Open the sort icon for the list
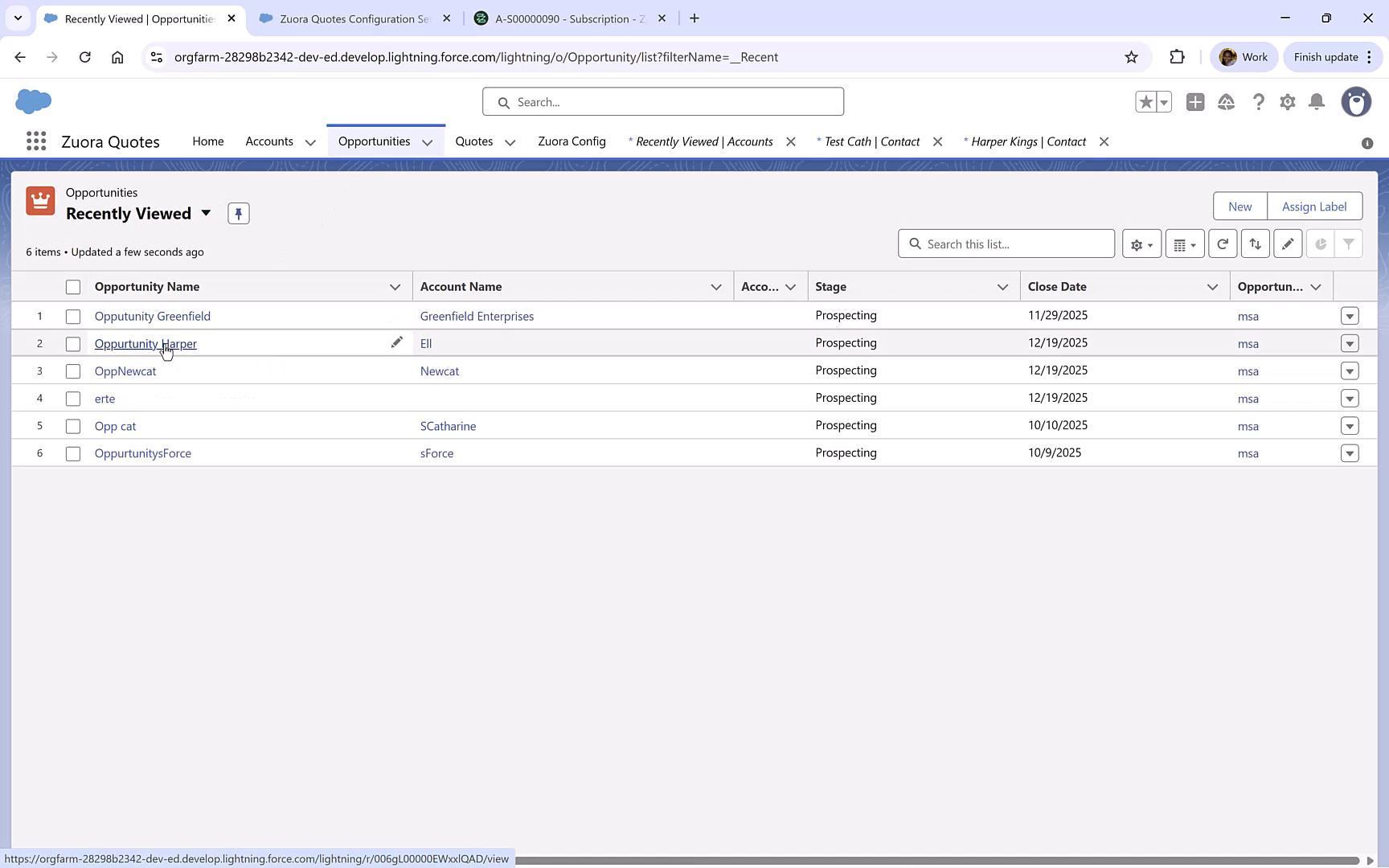This screenshot has height=868, width=1389. 1256,243
